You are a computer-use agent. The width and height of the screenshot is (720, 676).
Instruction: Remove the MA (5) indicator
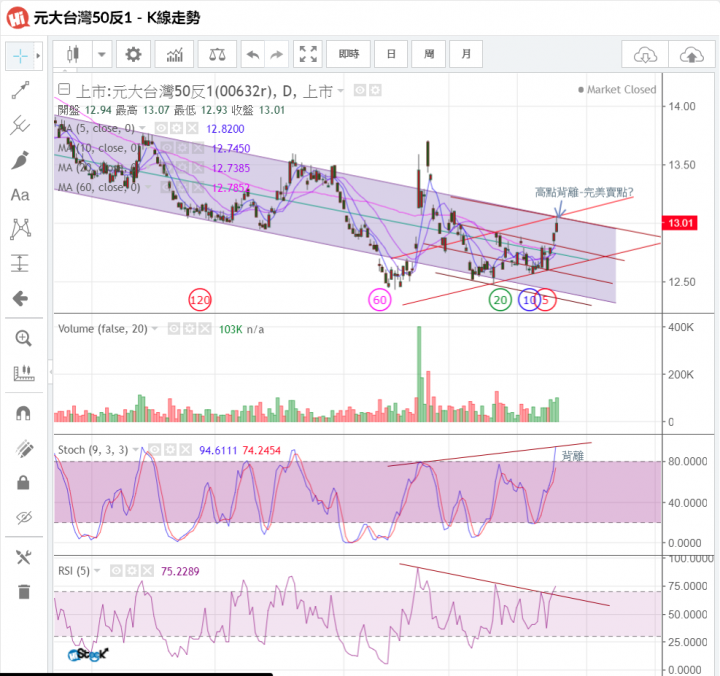192,128
